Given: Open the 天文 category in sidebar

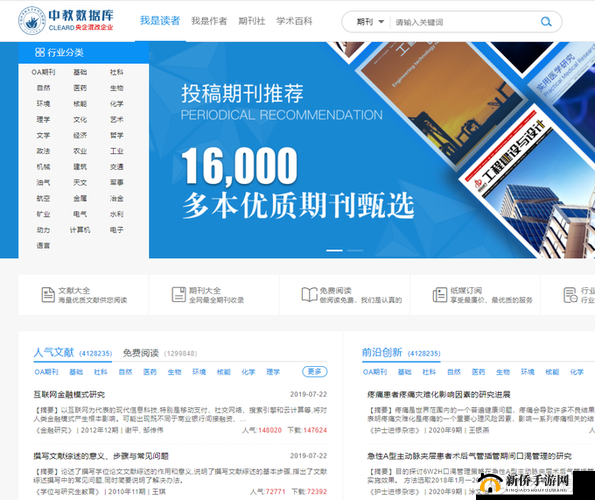Looking at the screenshot, I should pyautogui.click(x=80, y=182).
